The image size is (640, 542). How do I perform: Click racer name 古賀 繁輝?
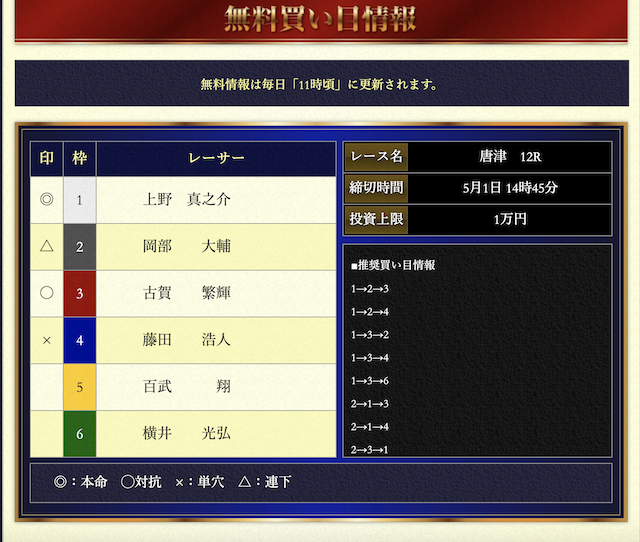point(187,293)
